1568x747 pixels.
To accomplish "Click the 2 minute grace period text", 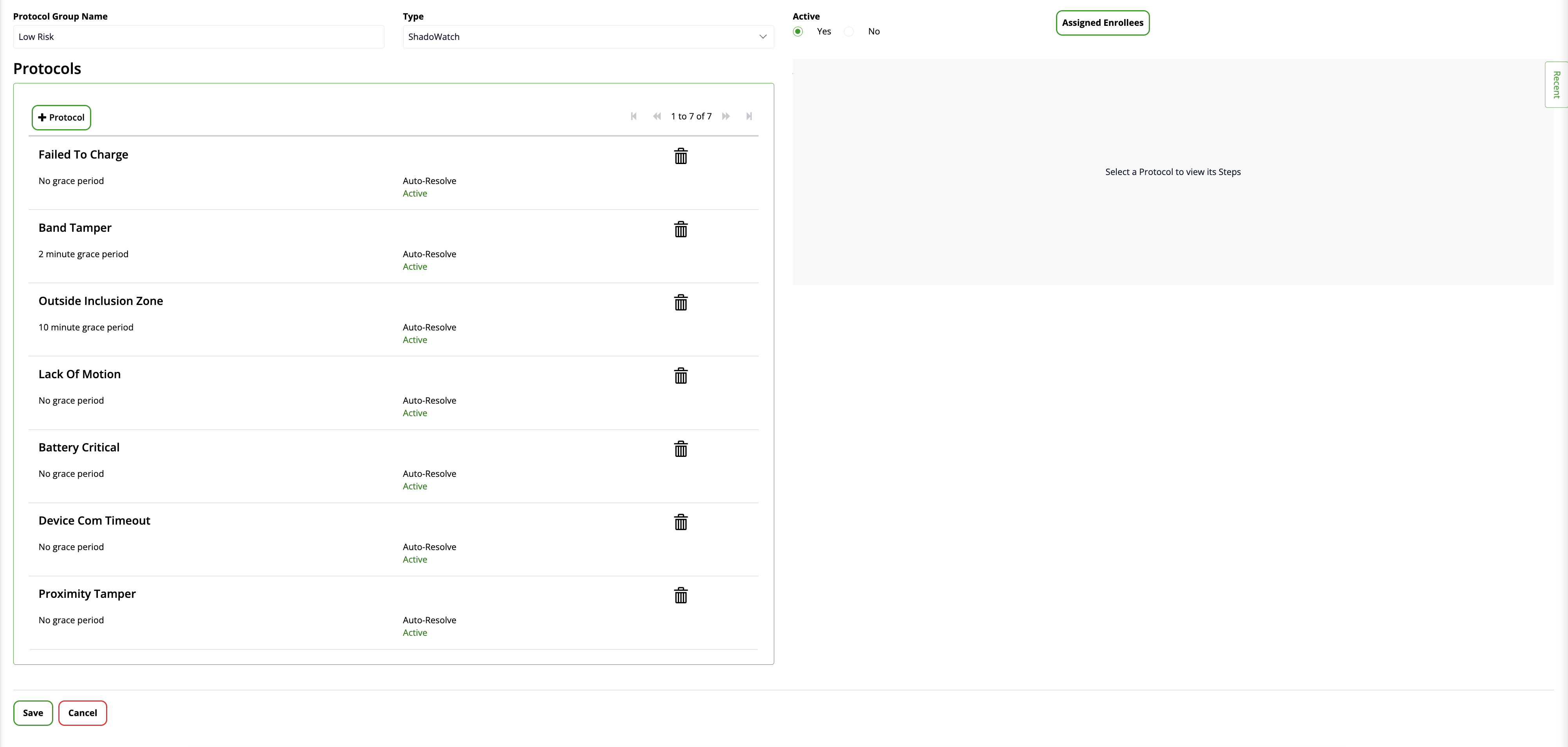I will (x=83, y=254).
